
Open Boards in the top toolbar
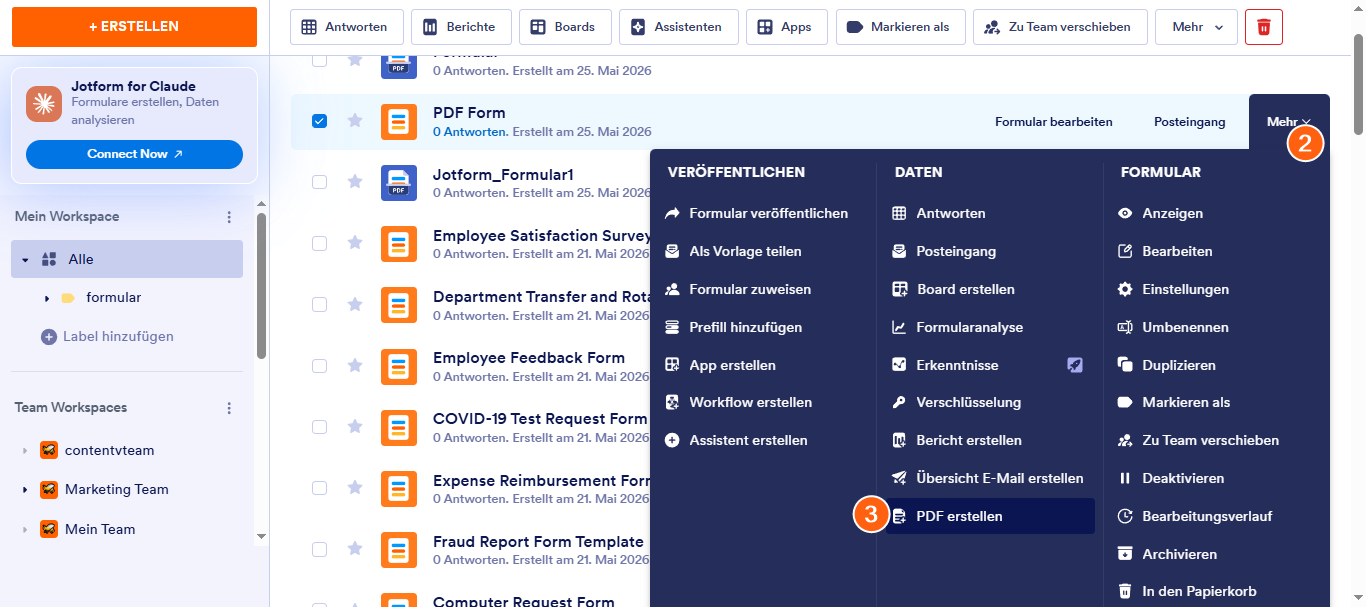(565, 27)
